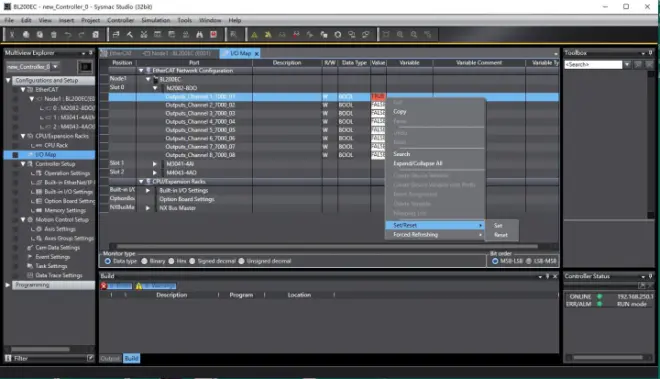Close the Build panel with its X
The image size is (660, 379).
pyautogui.click(x=555, y=276)
